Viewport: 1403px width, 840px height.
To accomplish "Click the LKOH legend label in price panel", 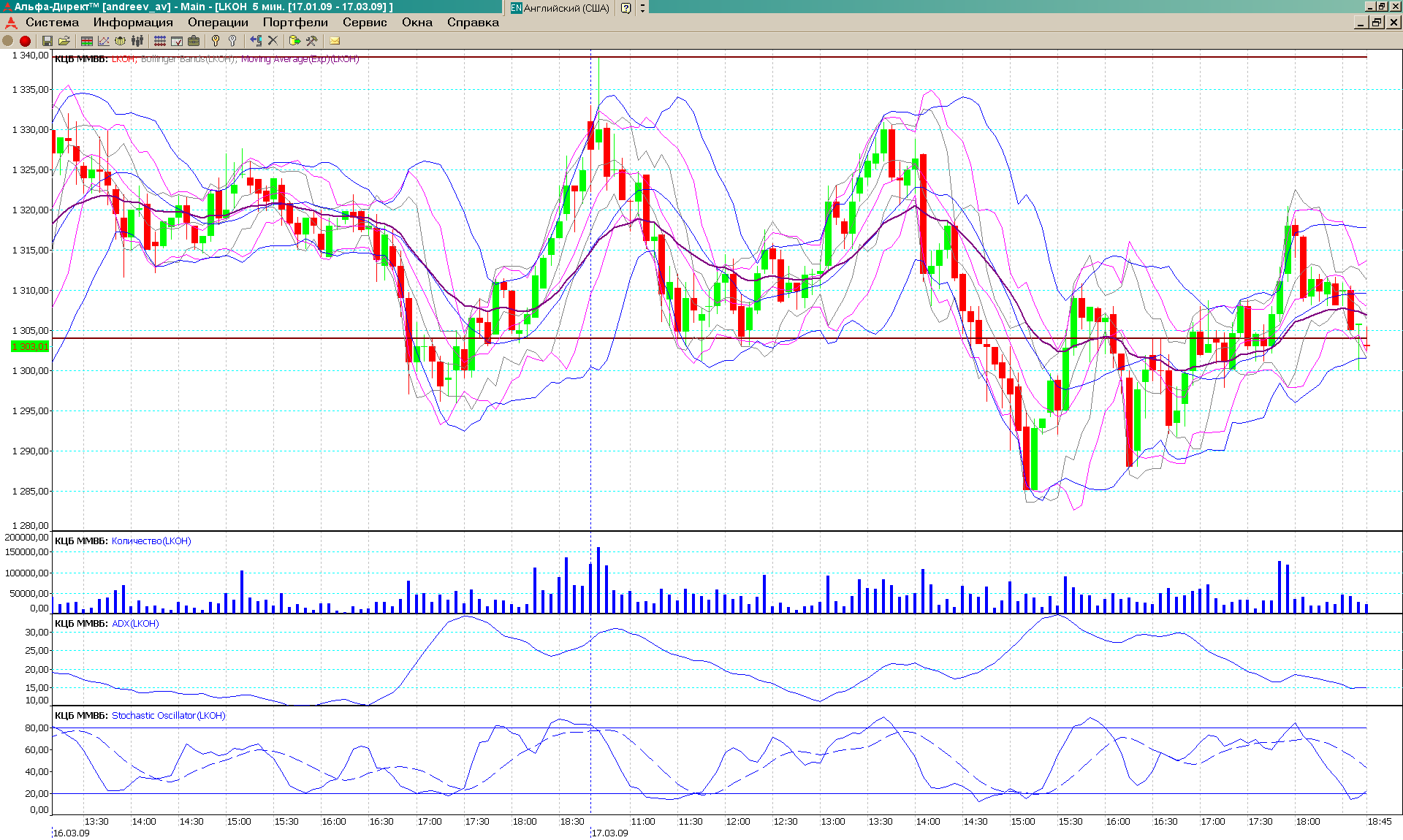I will 123,59.
